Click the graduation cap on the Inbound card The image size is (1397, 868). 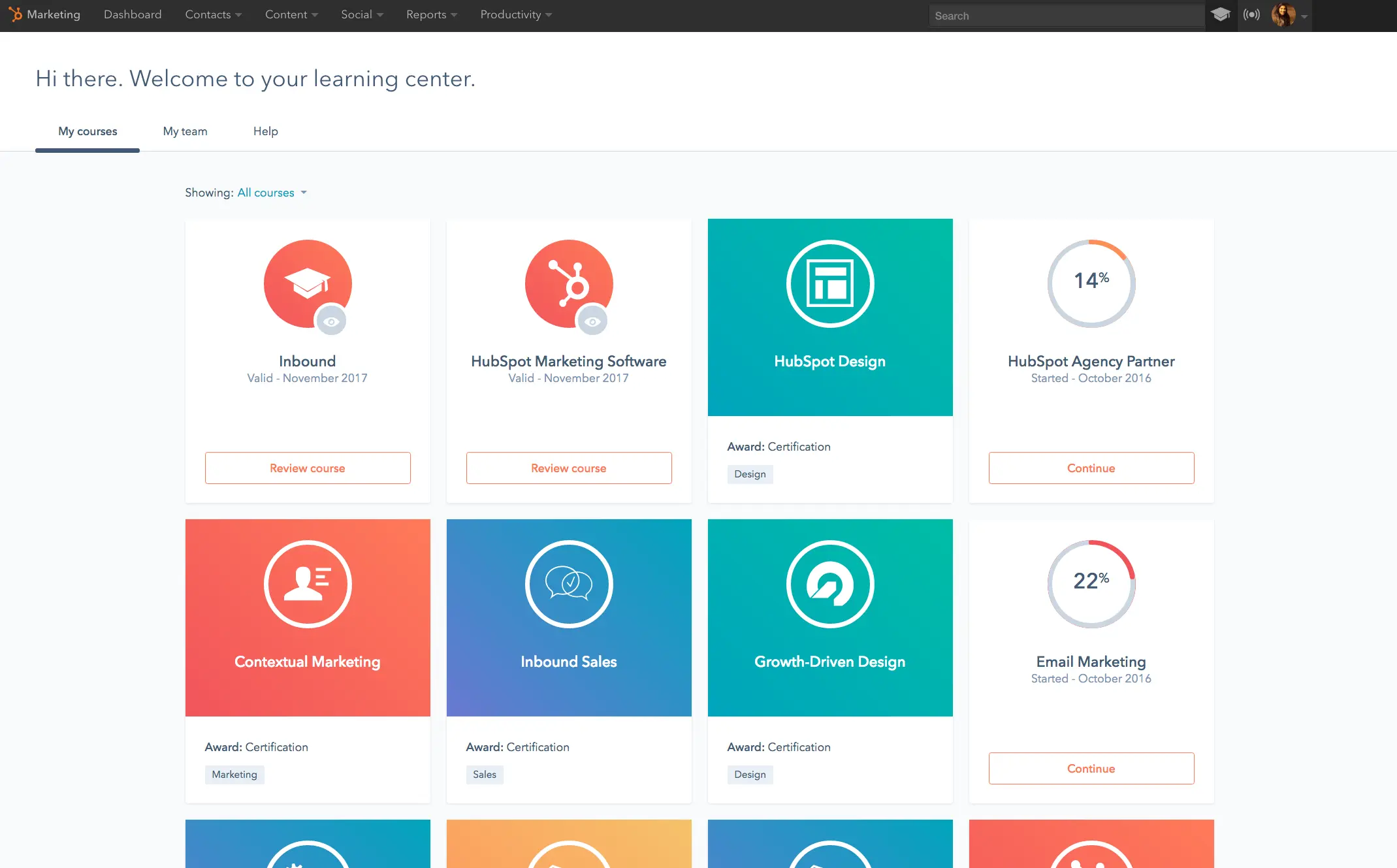307,284
